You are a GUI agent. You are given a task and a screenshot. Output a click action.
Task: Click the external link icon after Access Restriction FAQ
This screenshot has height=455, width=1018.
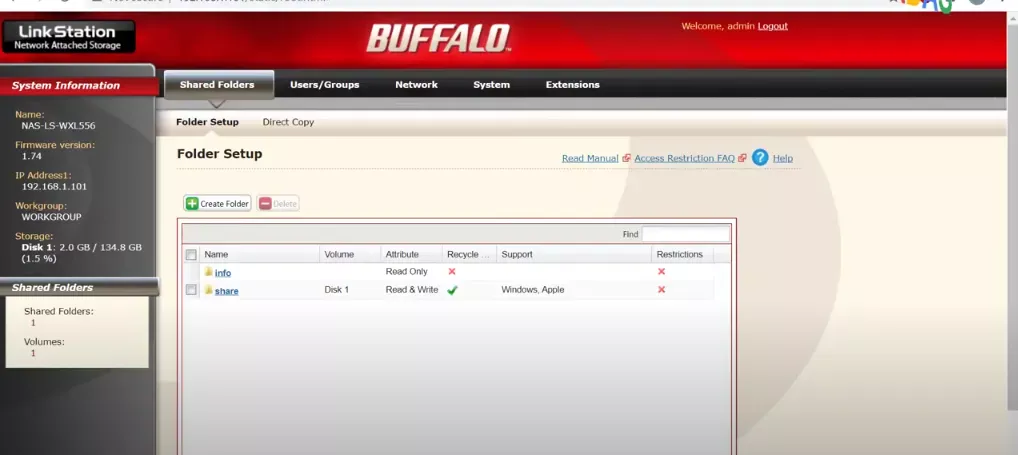tap(742, 158)
